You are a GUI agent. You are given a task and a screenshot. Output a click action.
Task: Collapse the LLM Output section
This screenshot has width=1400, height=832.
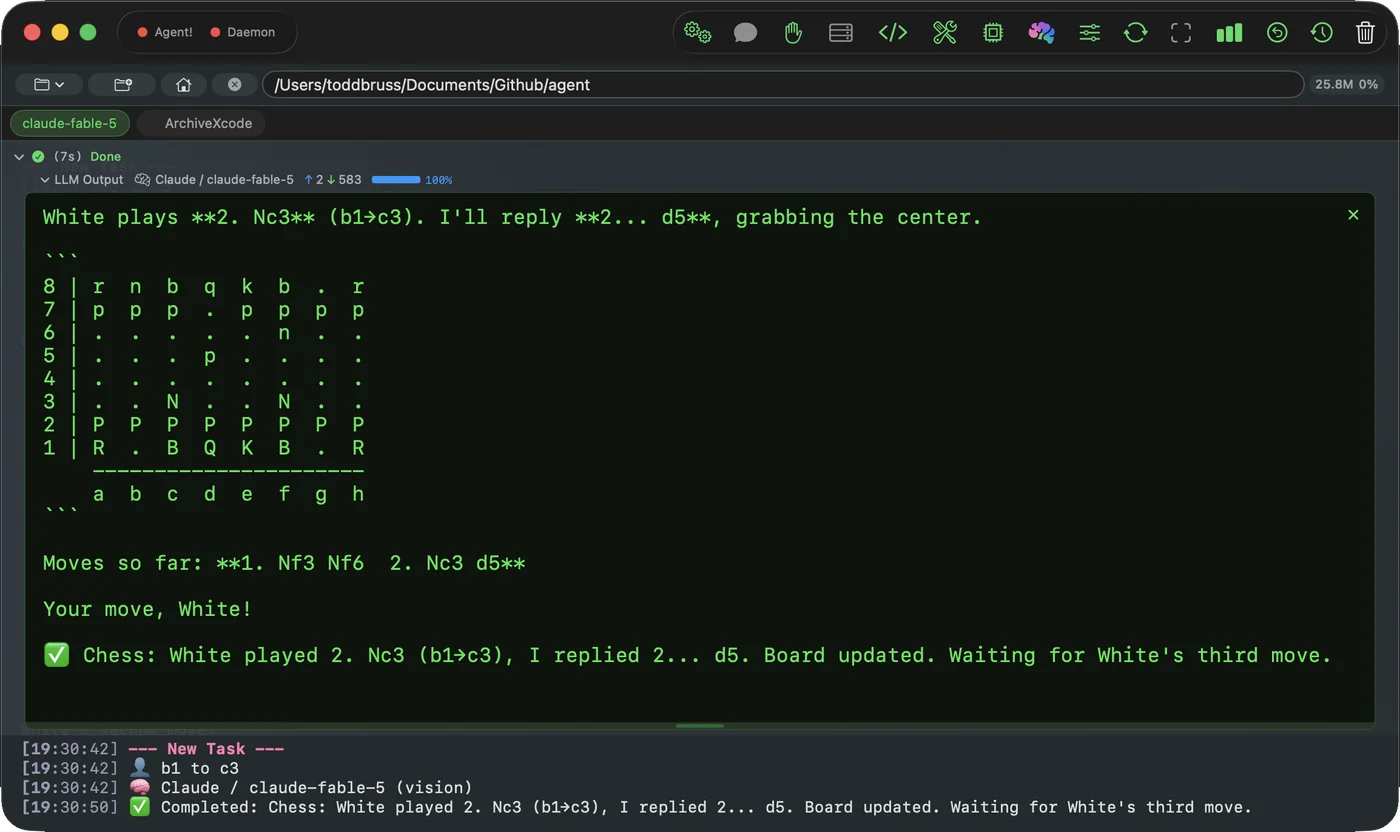point(45,180)
